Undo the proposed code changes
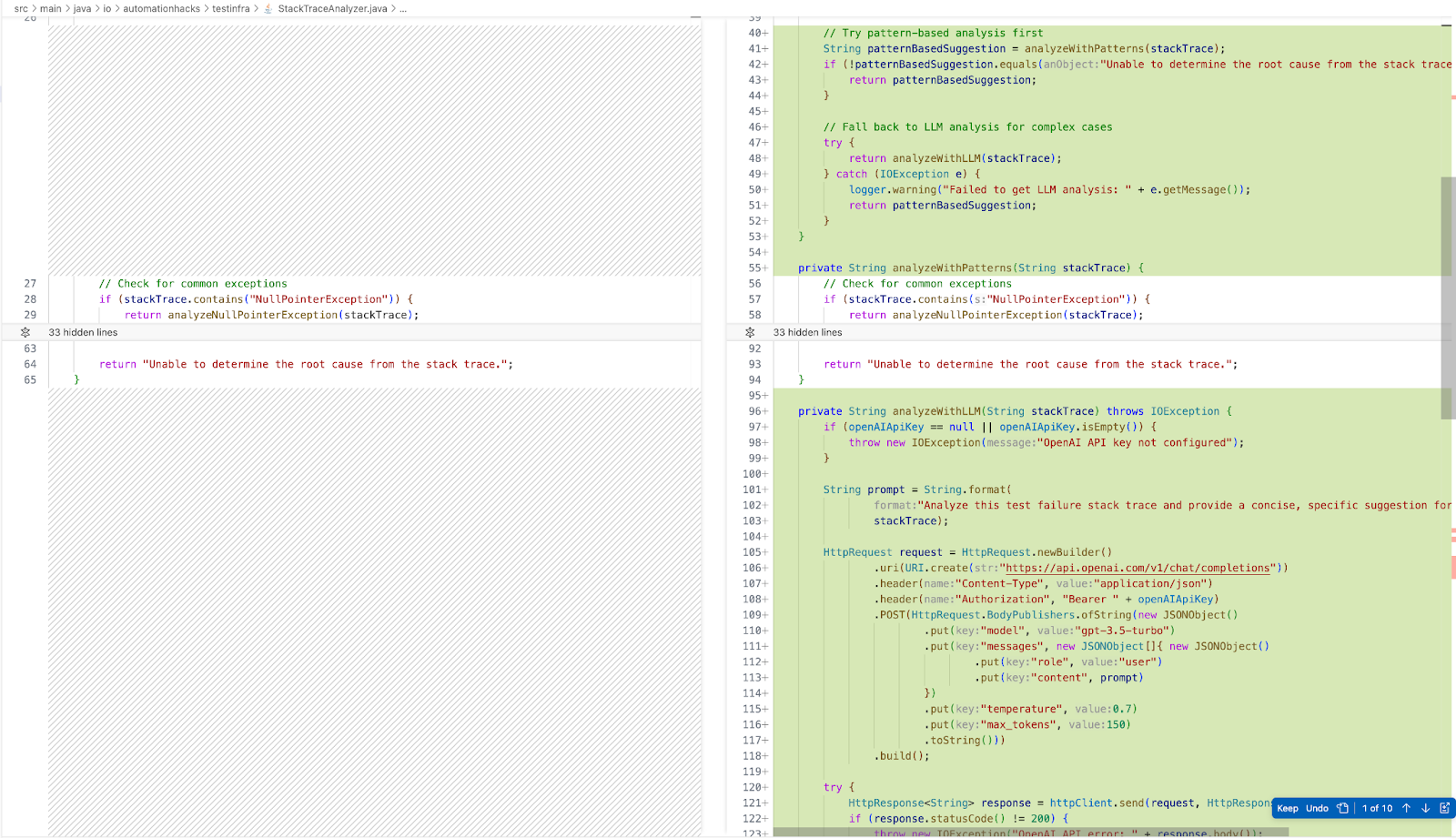This screenshot has height=838, width=1456. (x=1317, y=808)
